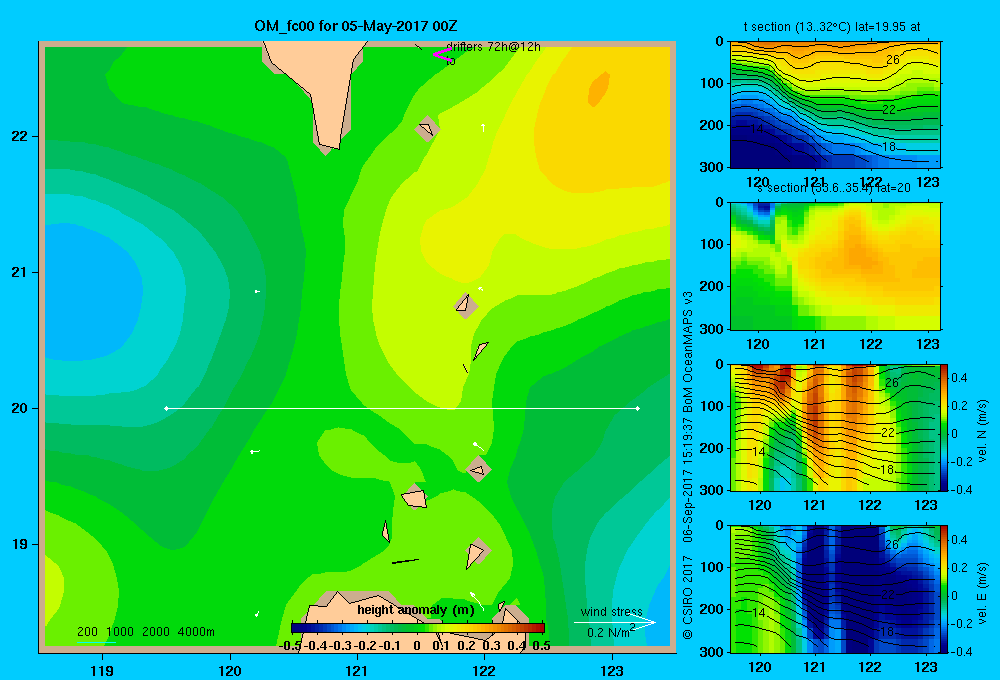Screen dimensions: 1000x680
Task: Click the blue low anomaly region at the west edge
Action: [92, 291]
